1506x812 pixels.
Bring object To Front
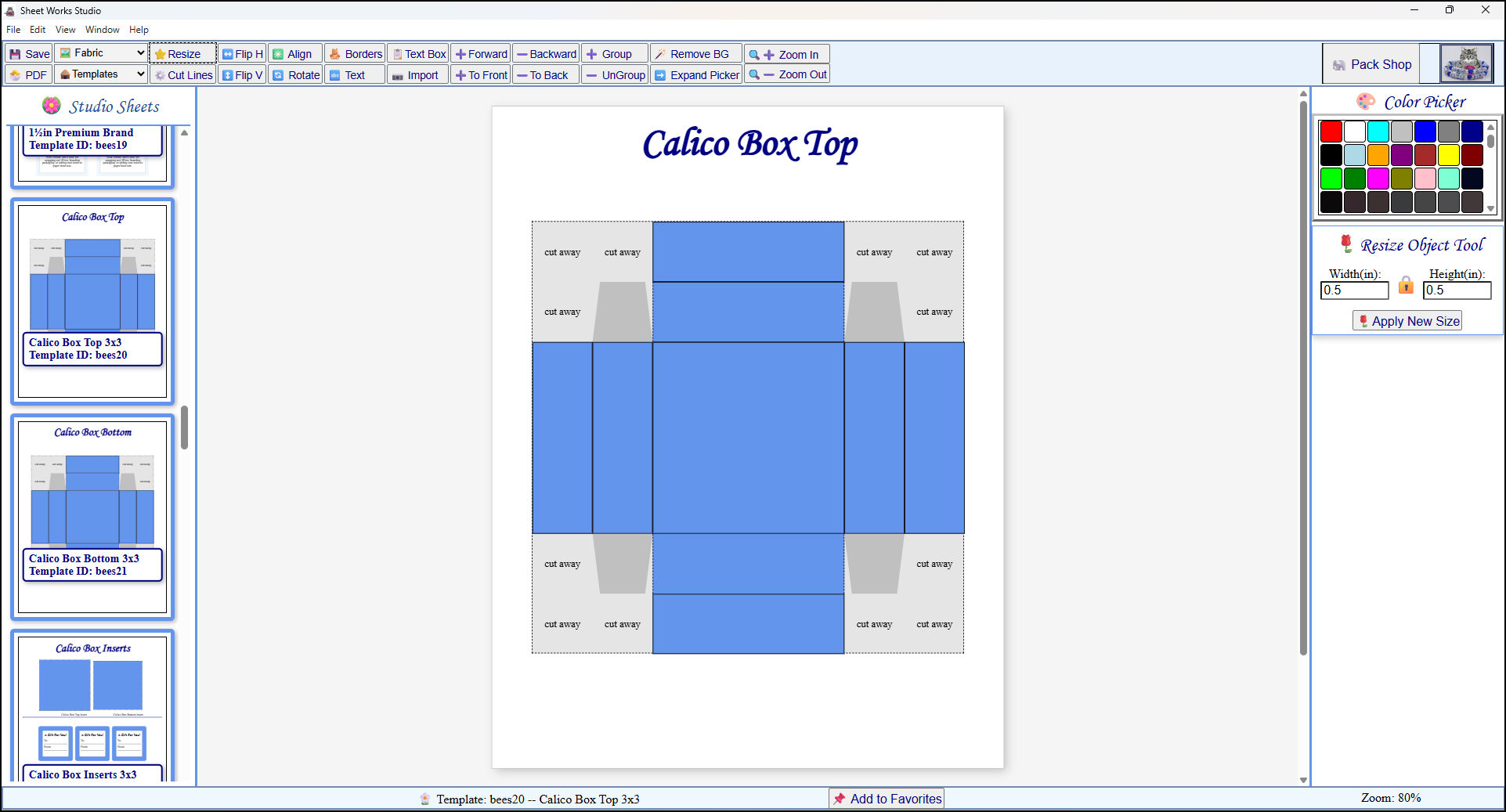[x=480, y=74]
